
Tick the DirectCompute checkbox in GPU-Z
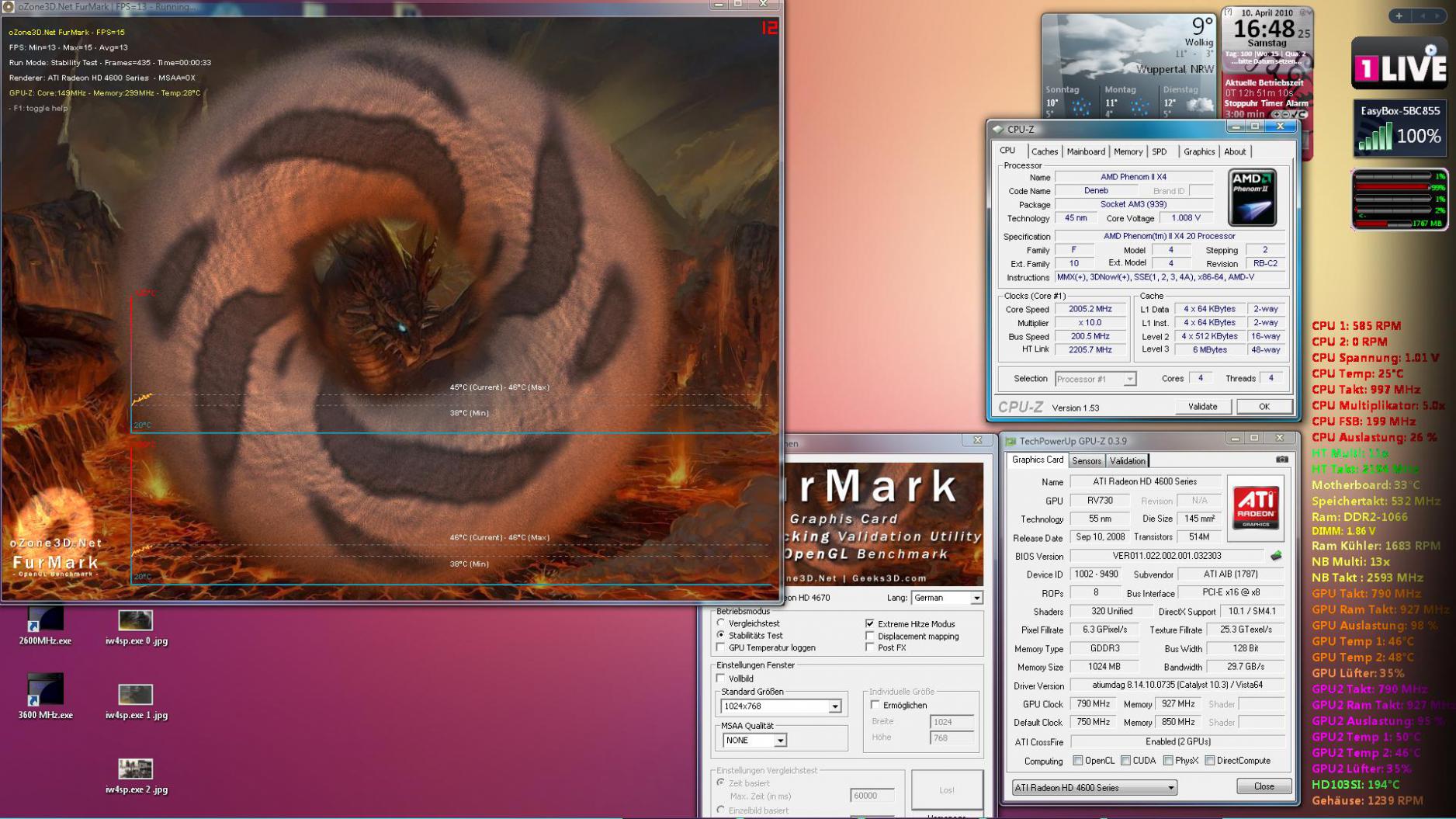point(1209,760)
